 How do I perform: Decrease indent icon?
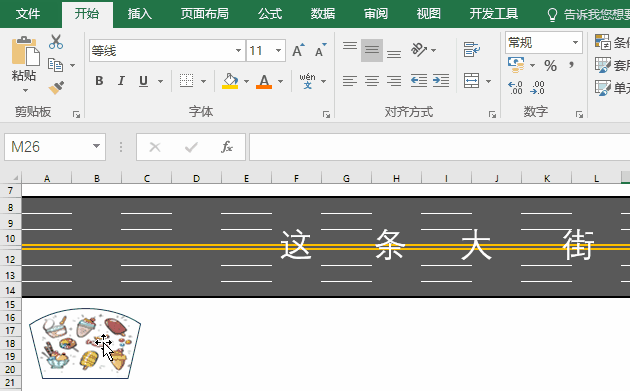pos(419,81)
